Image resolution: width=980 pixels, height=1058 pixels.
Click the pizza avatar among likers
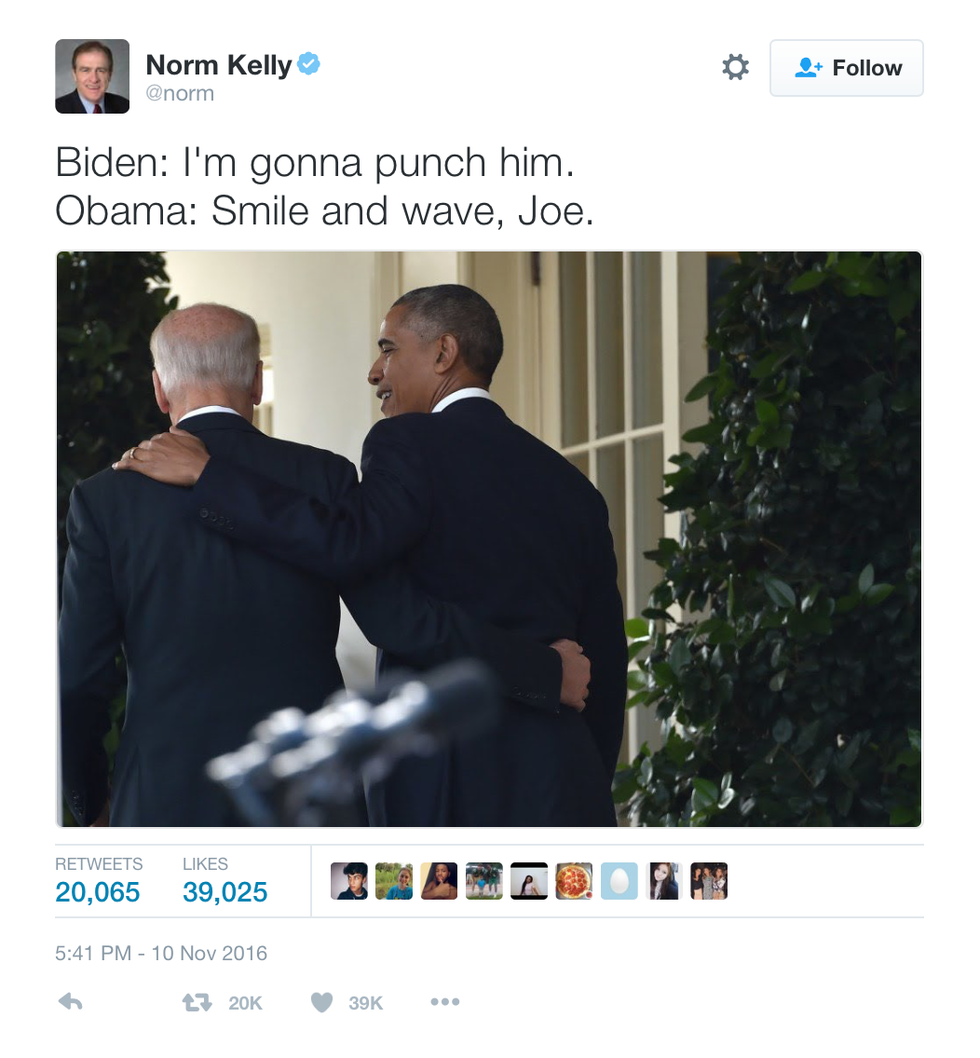[x=574, y=881]
